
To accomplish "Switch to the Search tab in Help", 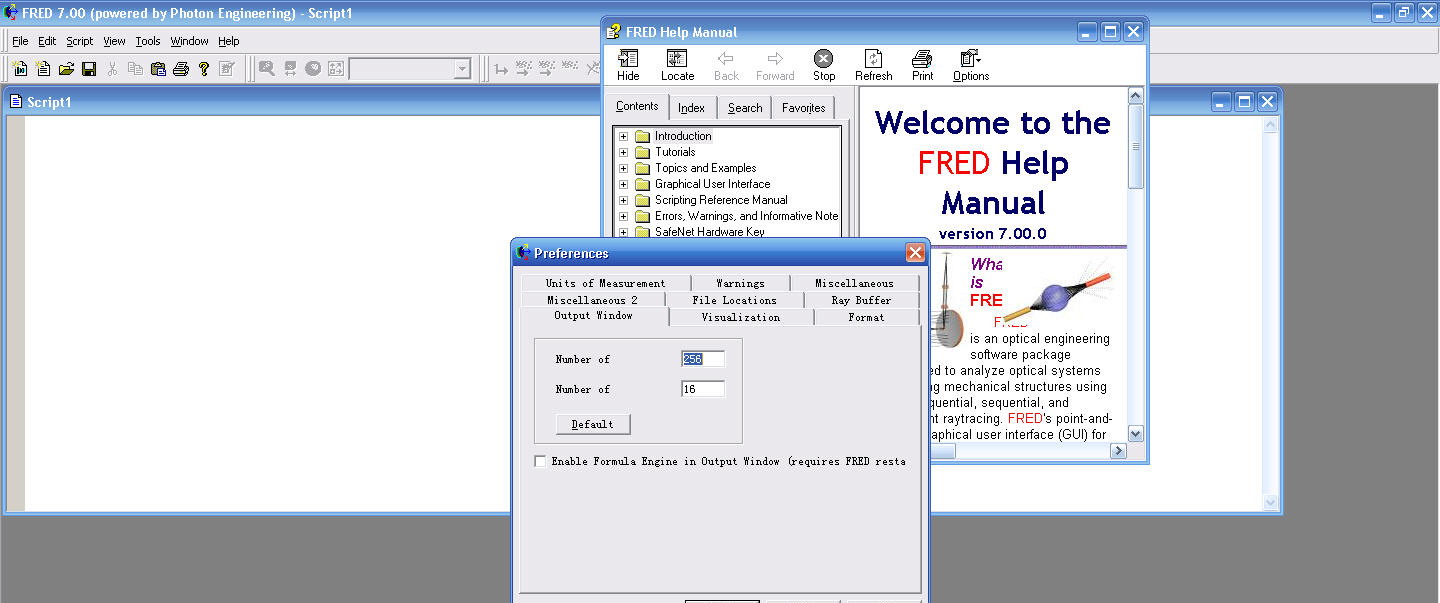I will tap(745, 108).
